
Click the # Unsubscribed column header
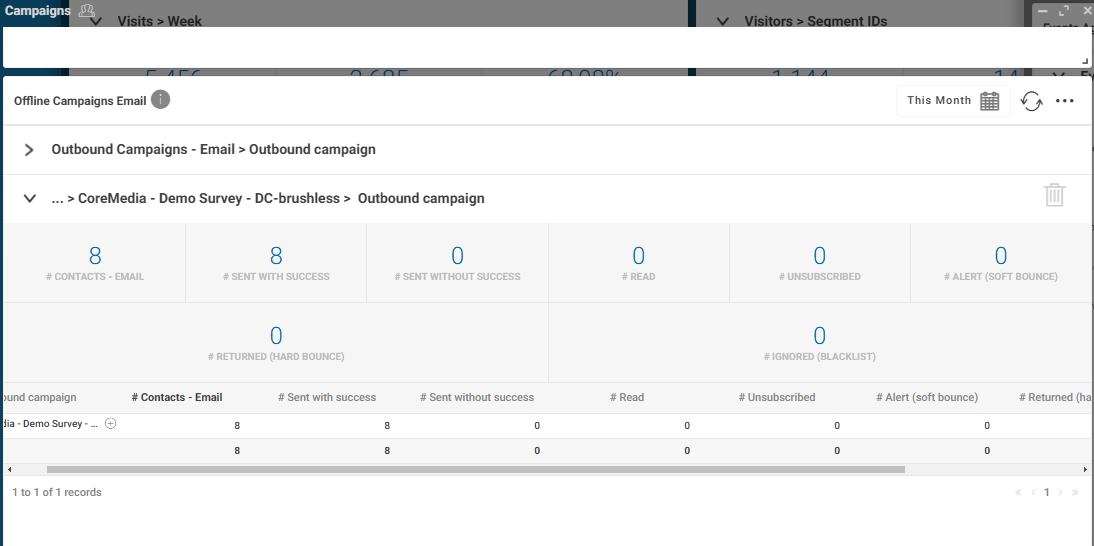point(777,397)
